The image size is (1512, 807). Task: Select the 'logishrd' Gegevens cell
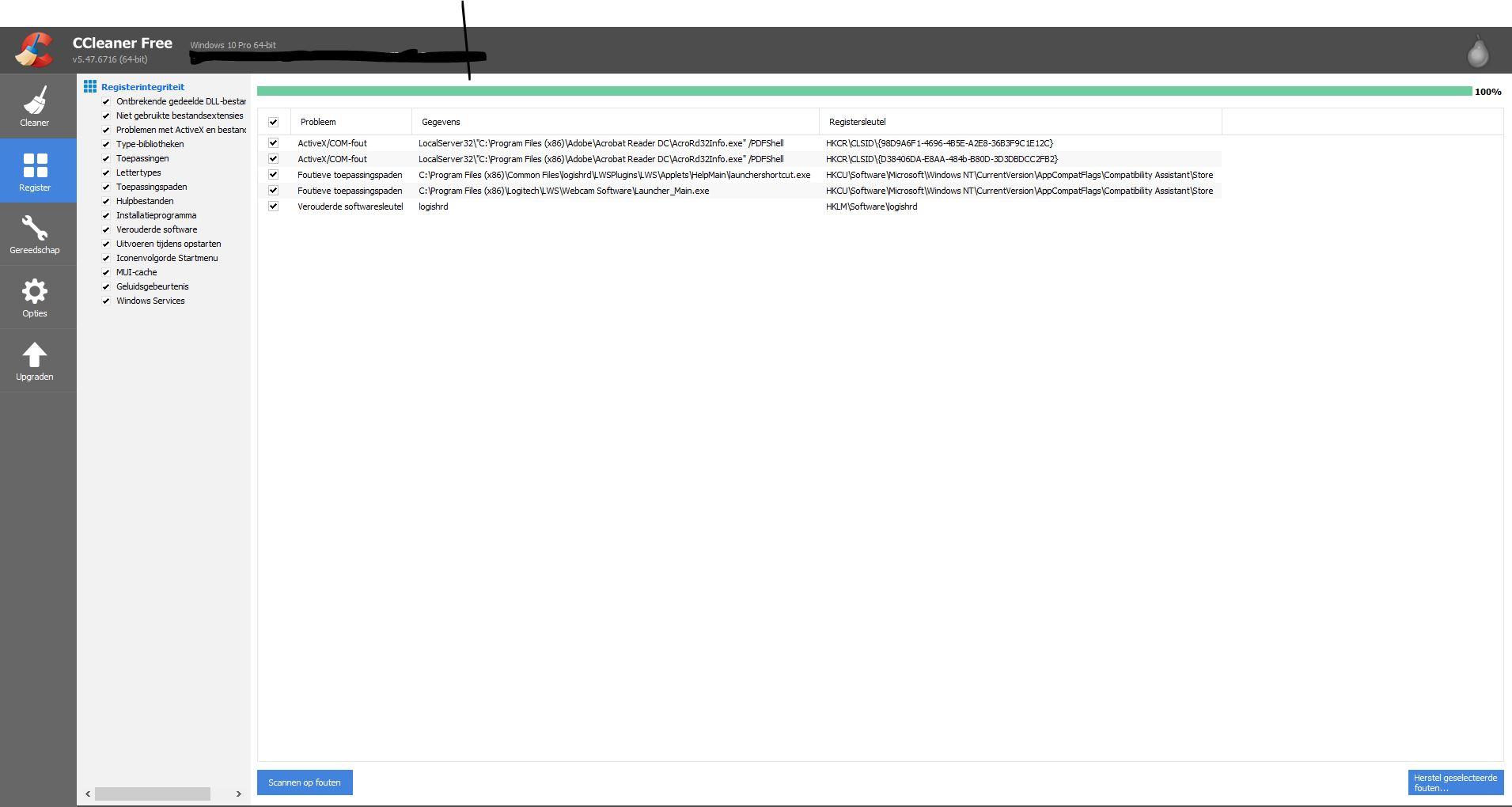[x=434, y=206]
